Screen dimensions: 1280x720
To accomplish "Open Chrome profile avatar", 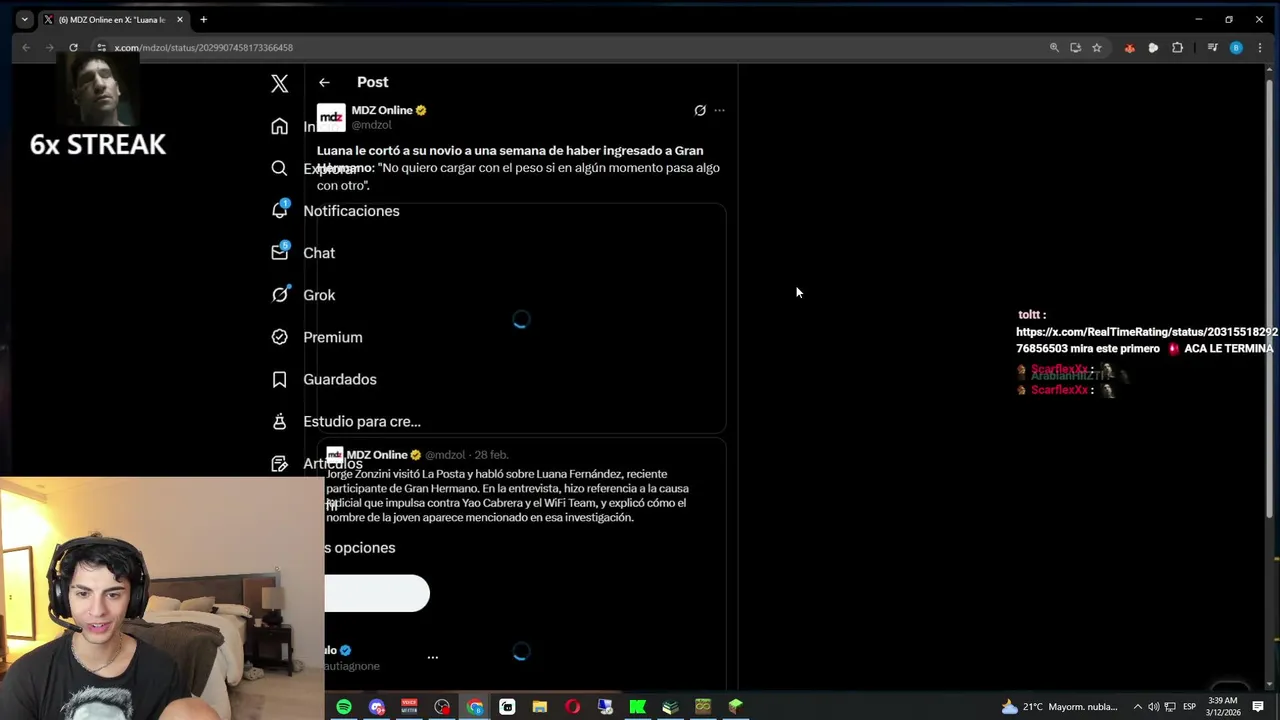I will [1236, 47].
